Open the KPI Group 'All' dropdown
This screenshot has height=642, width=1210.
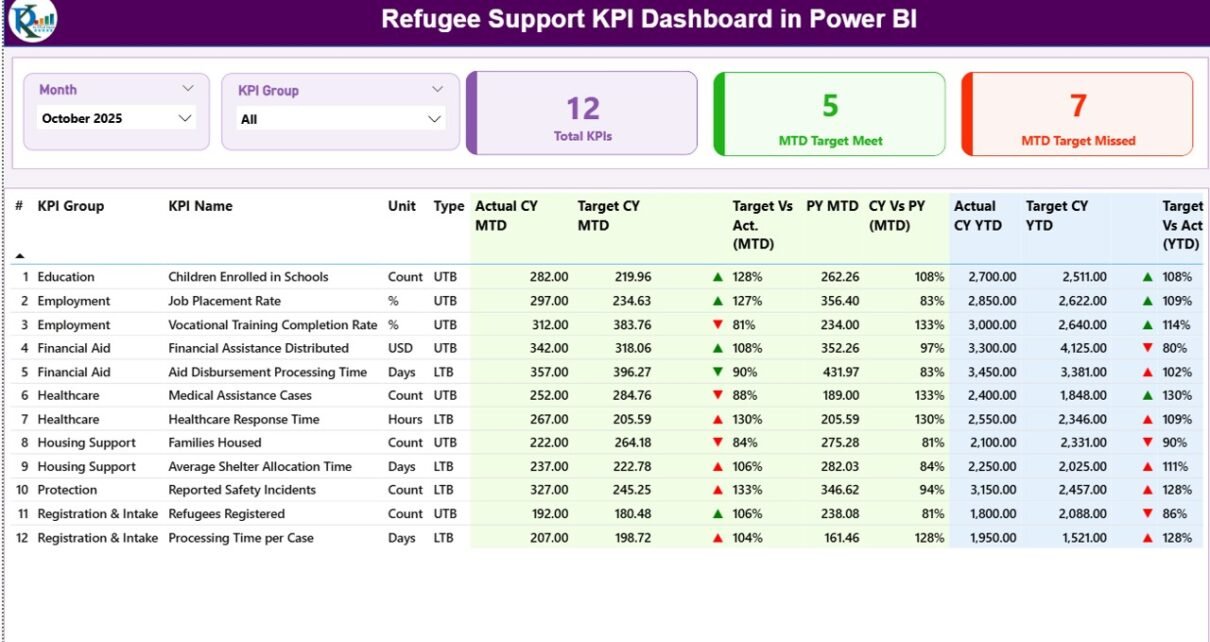pos(434,119)
